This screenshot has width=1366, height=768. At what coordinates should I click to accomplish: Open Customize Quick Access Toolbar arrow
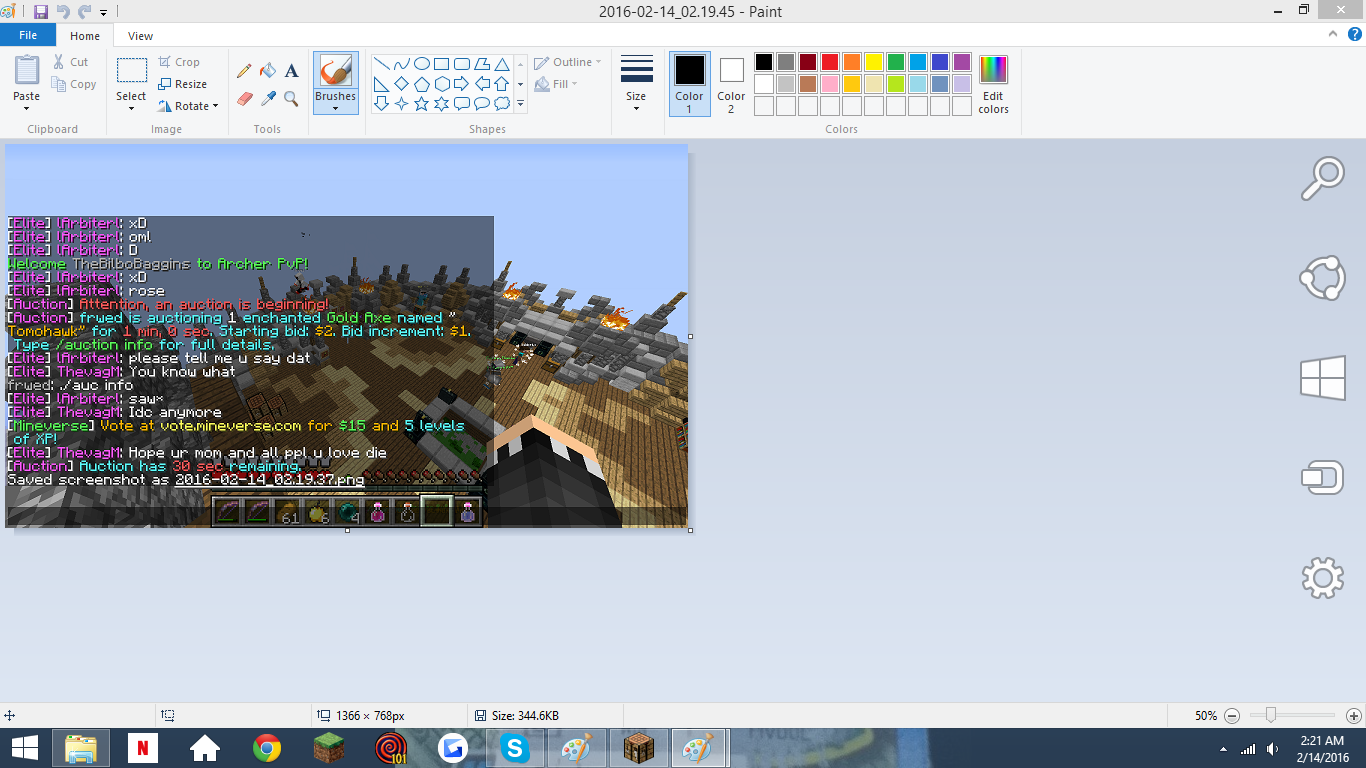pos(104,13)
